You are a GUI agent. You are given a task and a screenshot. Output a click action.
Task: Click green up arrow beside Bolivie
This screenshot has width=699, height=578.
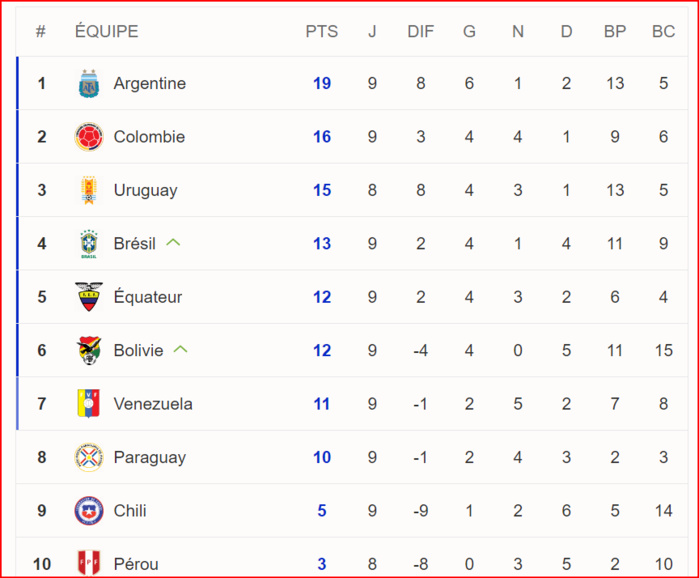pyautogui.click(x=180, y=349)
